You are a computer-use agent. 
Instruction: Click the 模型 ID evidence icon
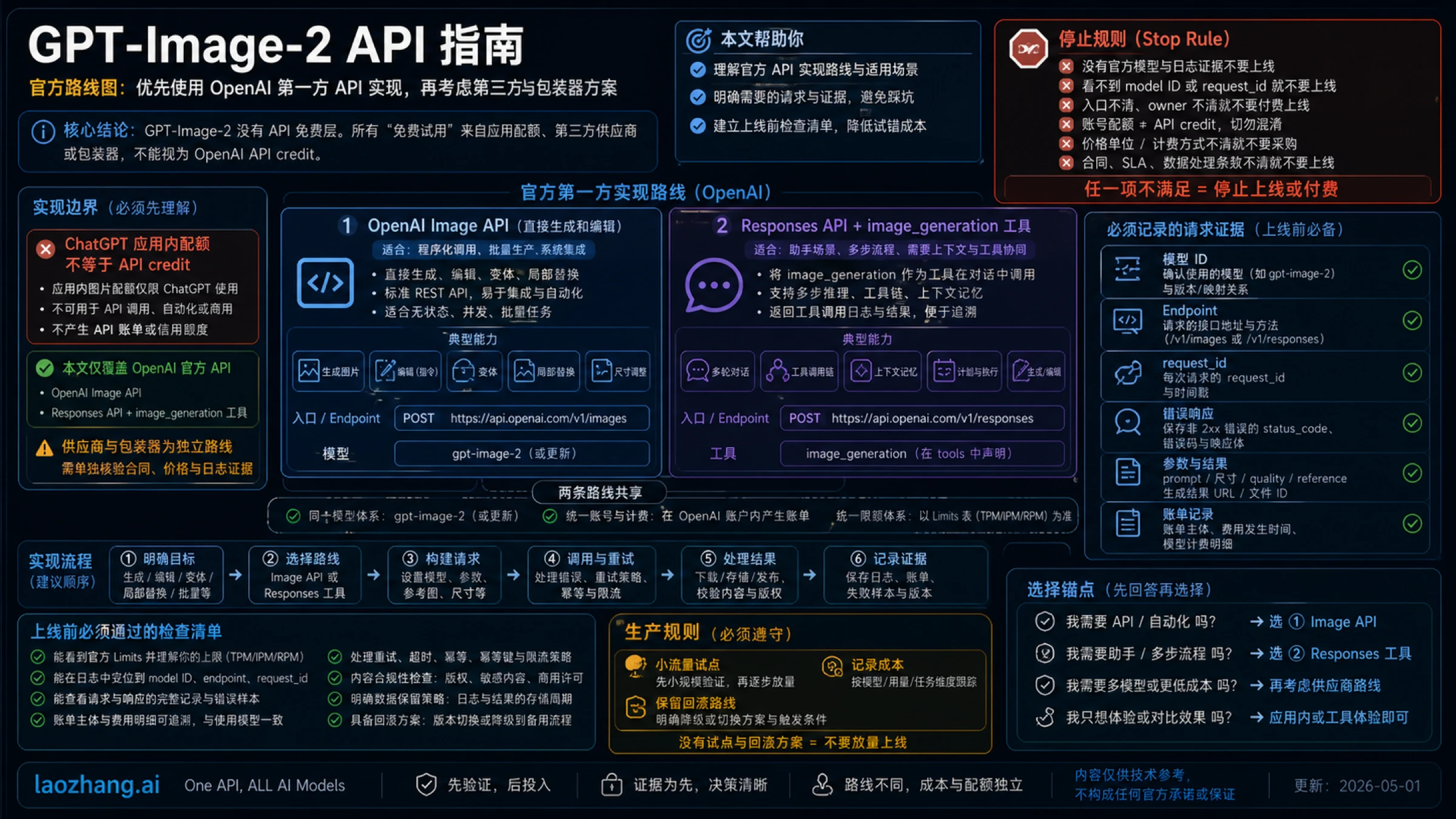(x=1127, y=269)
